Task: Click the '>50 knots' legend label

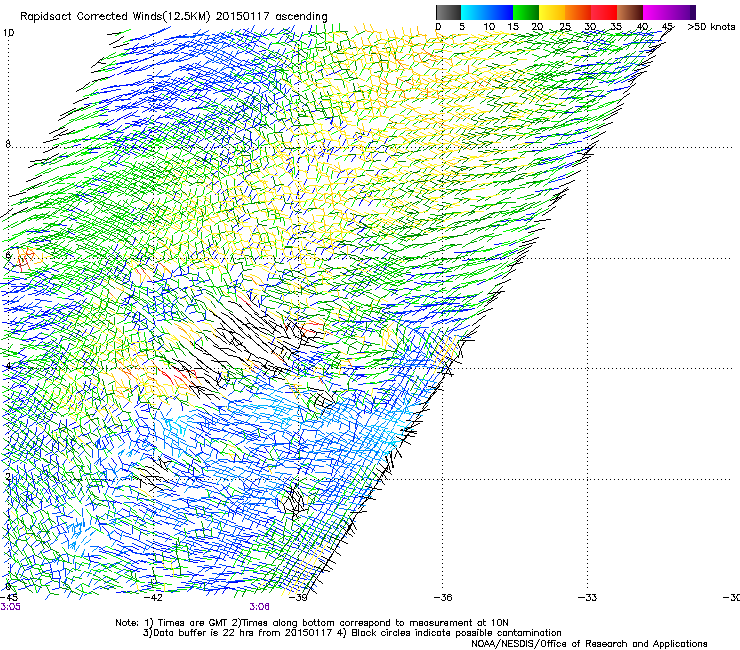Action: [711, 27]
